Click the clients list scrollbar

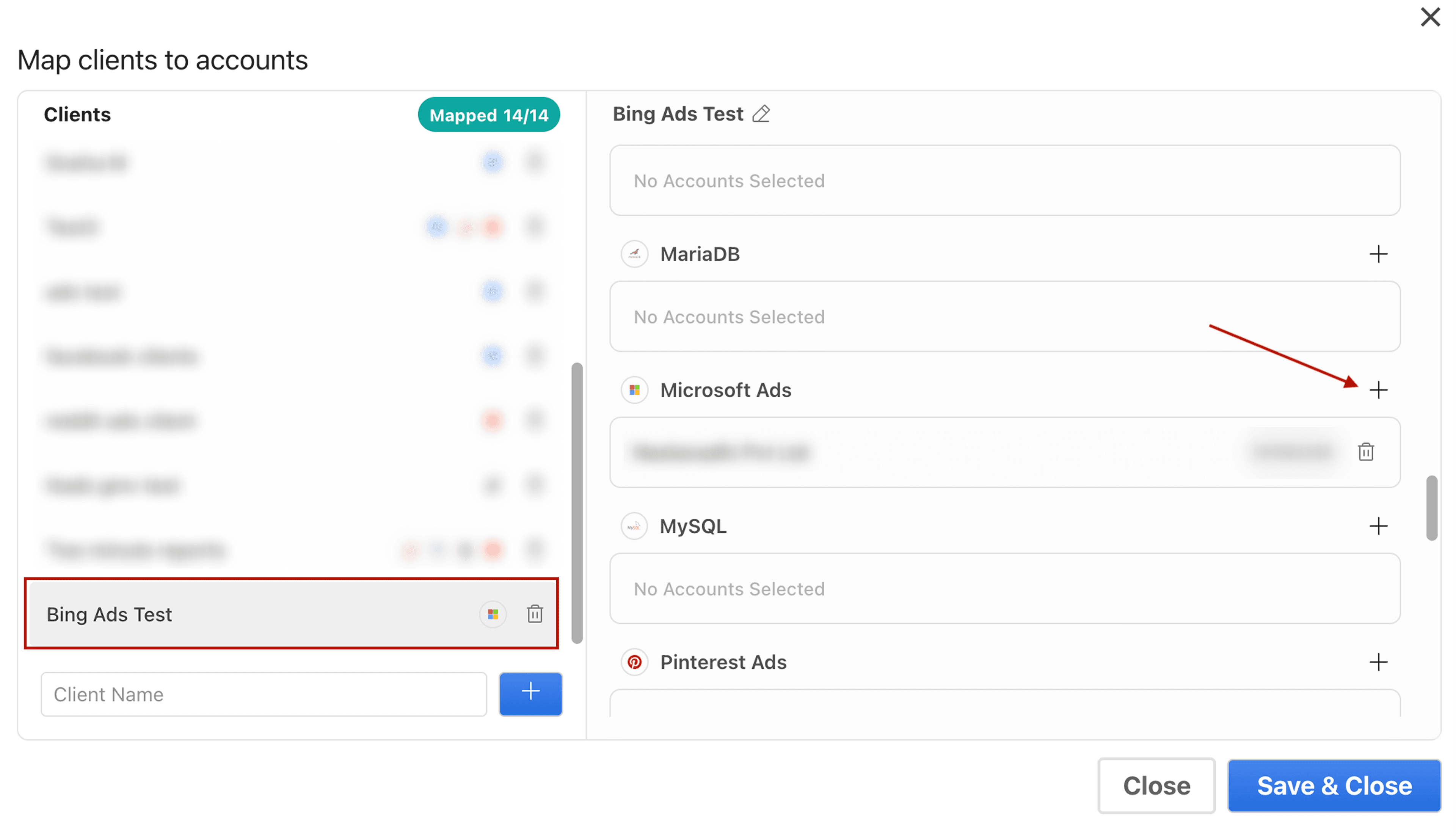577,502
